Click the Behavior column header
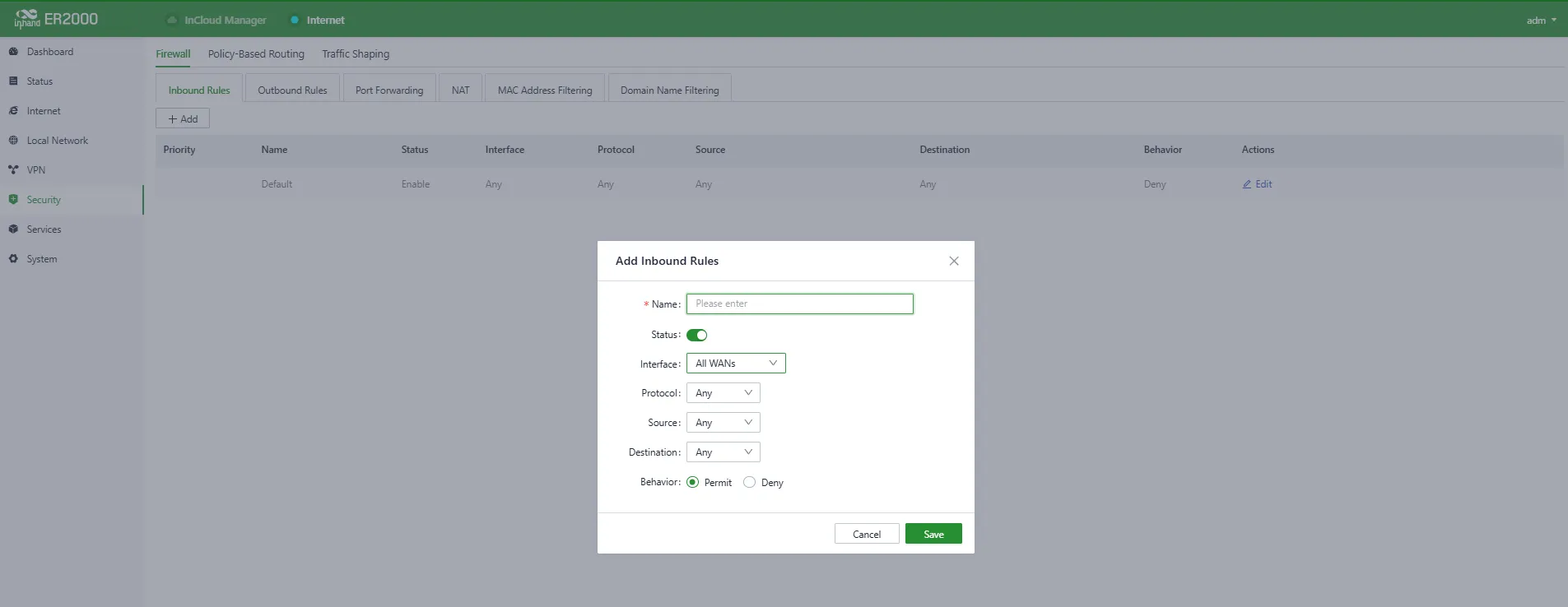Viewport: 1568px width, 607px height. [x=1162, y=150]
